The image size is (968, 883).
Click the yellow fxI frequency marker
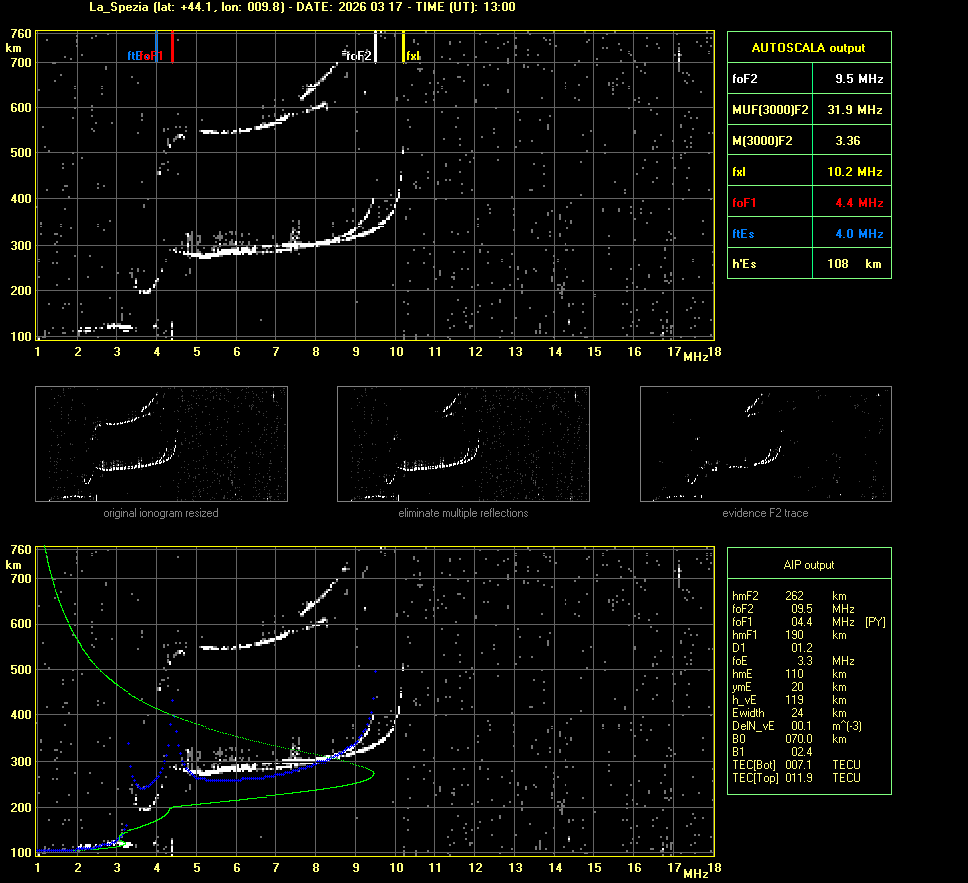[x=403, y=47]
